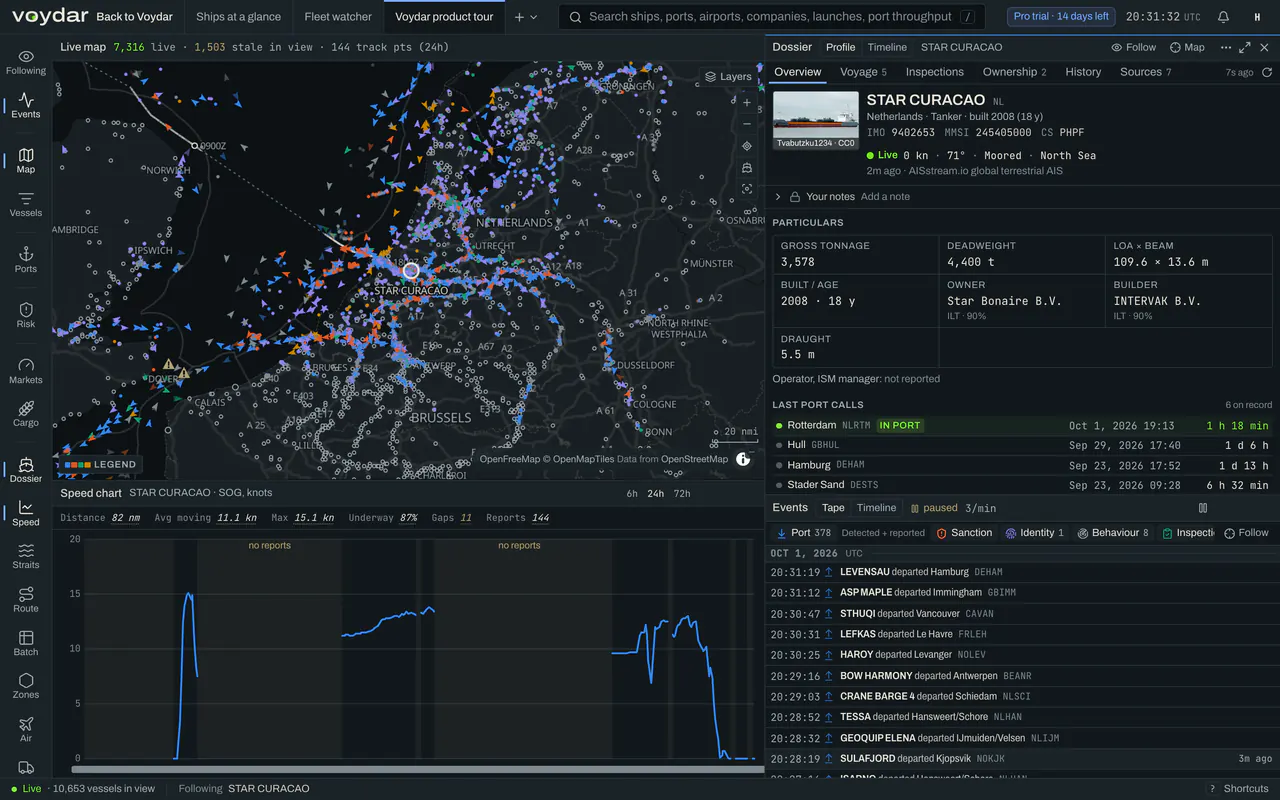Screen dimensions: 1280x800
Task: Switch to the Ships at a glance tab
Action: [238, 17]
